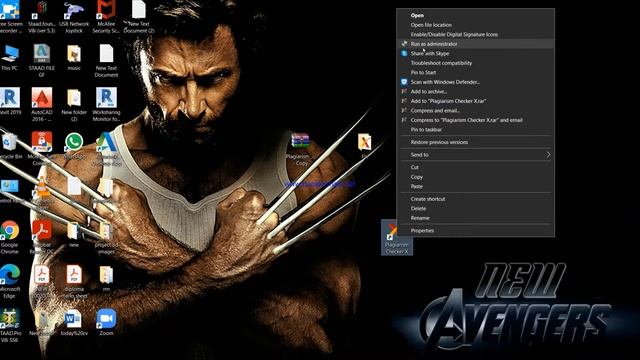Launch Google Chrome from desktop
The image size is (640, 360).
coord(9,238)
